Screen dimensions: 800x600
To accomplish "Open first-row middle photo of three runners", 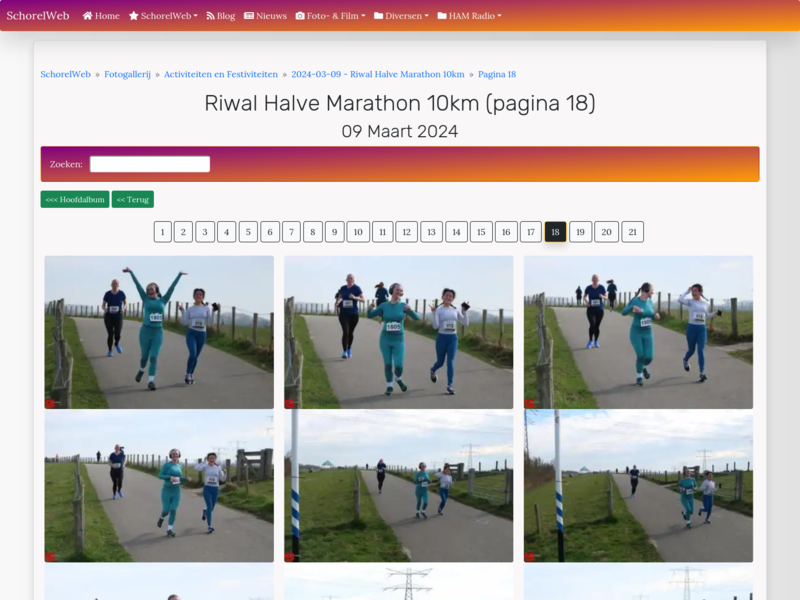I will [x=398, y=332].
